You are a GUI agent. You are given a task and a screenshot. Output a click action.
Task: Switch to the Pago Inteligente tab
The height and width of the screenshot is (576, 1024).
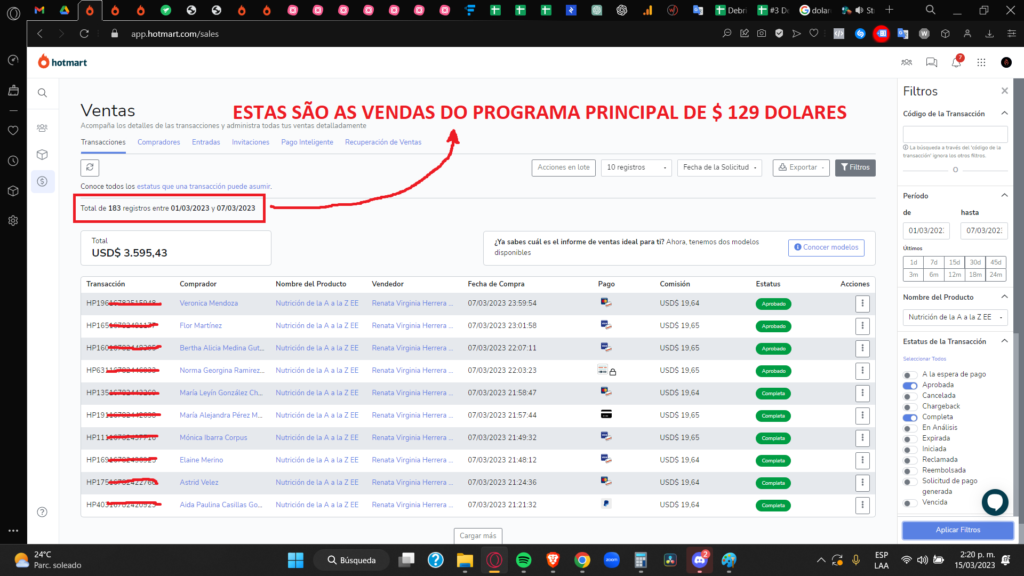[x=307, y=142]
